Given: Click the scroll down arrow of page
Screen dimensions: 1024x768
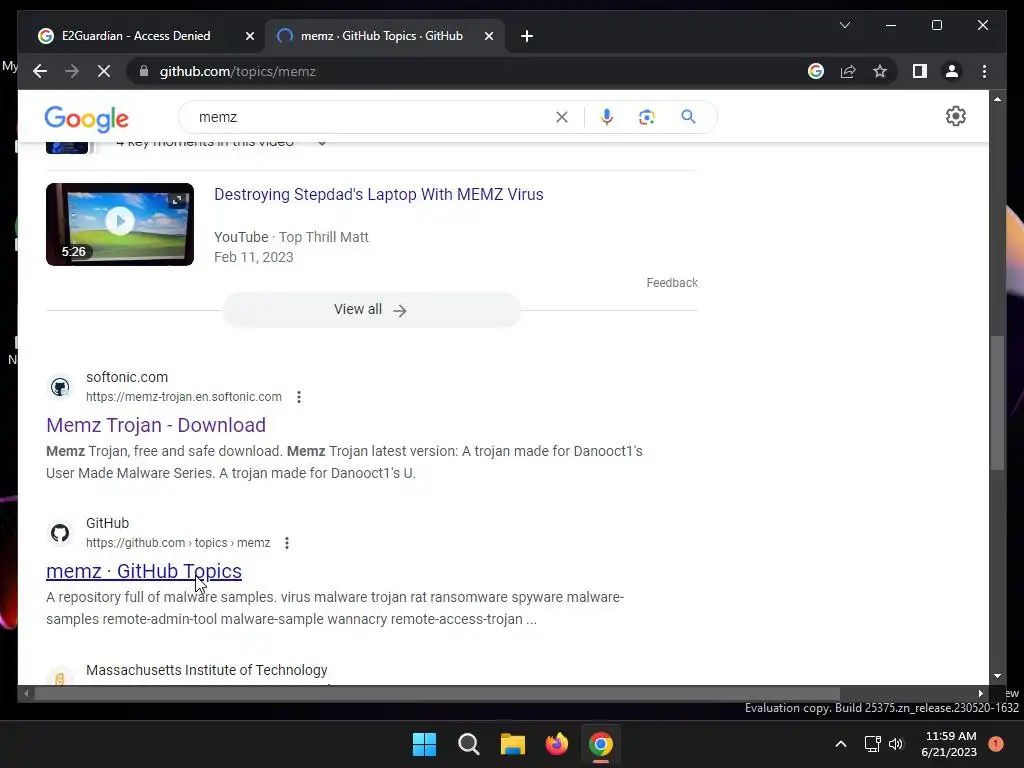Looking at the screenshot, I should 997,676.
